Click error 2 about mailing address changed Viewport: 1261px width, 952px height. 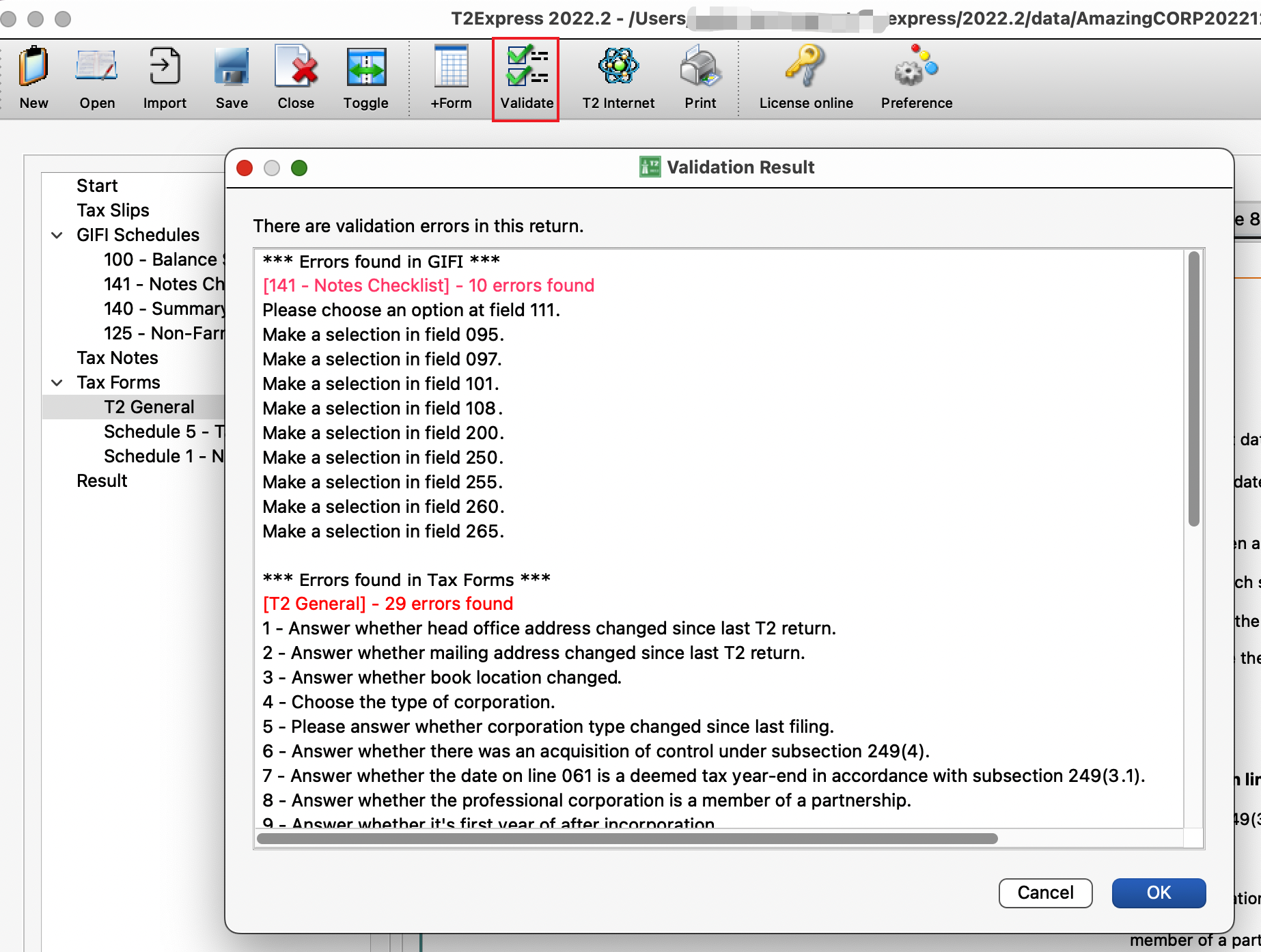[533, 653]
